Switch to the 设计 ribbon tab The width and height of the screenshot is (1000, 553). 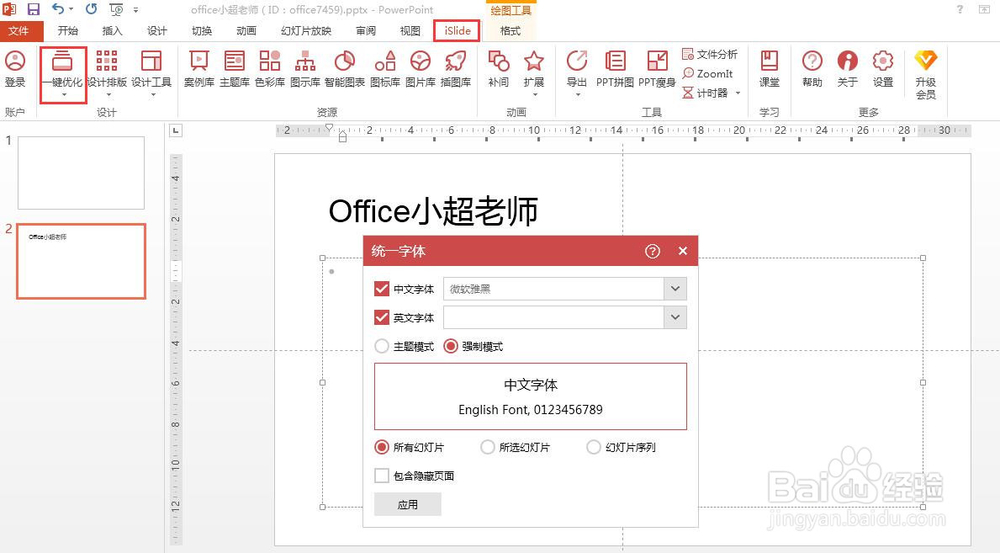pos(157,31)
